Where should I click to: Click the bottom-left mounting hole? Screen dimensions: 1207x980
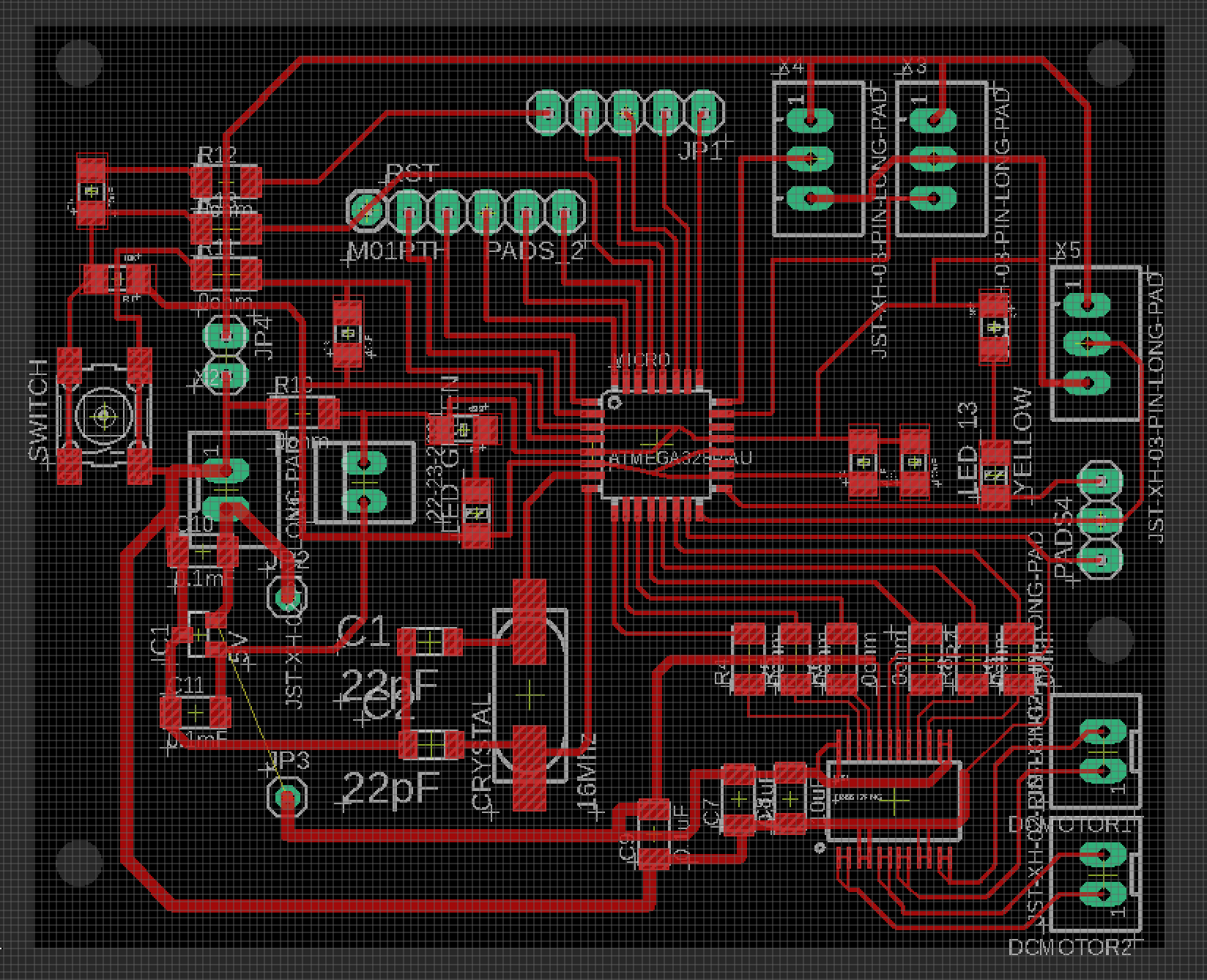78,863
